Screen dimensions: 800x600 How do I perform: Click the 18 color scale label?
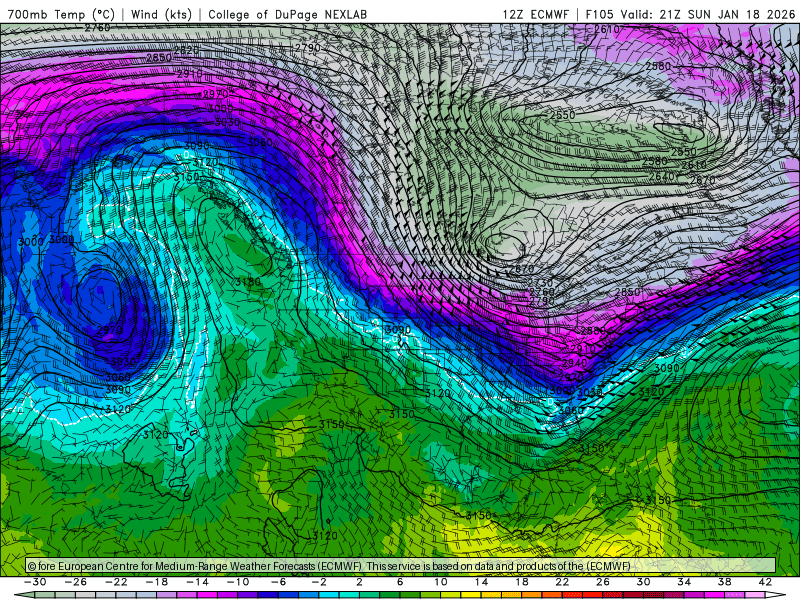[x=521, y=582]
